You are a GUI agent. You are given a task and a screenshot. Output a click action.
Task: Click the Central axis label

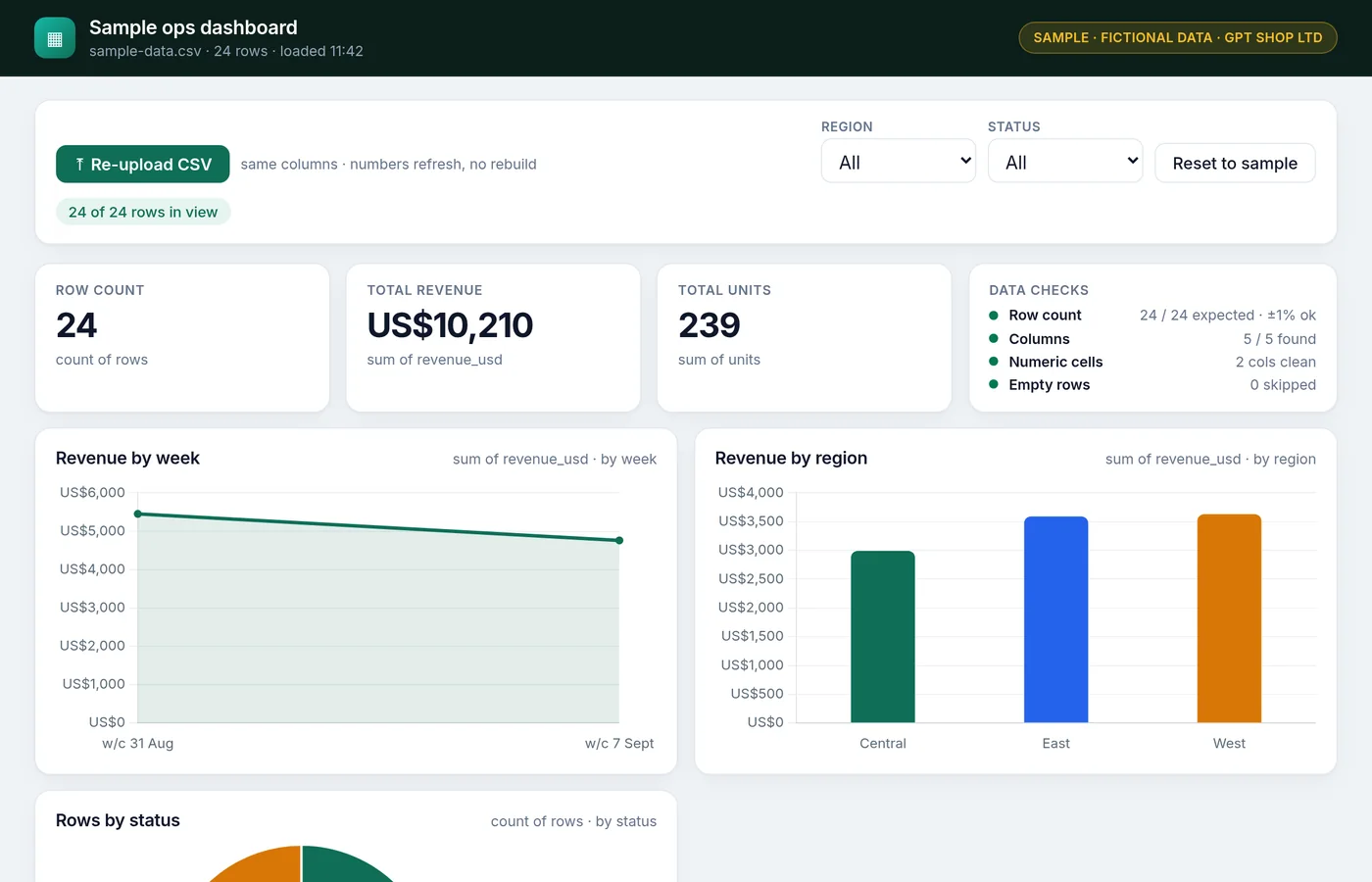[x=883, y=743]
